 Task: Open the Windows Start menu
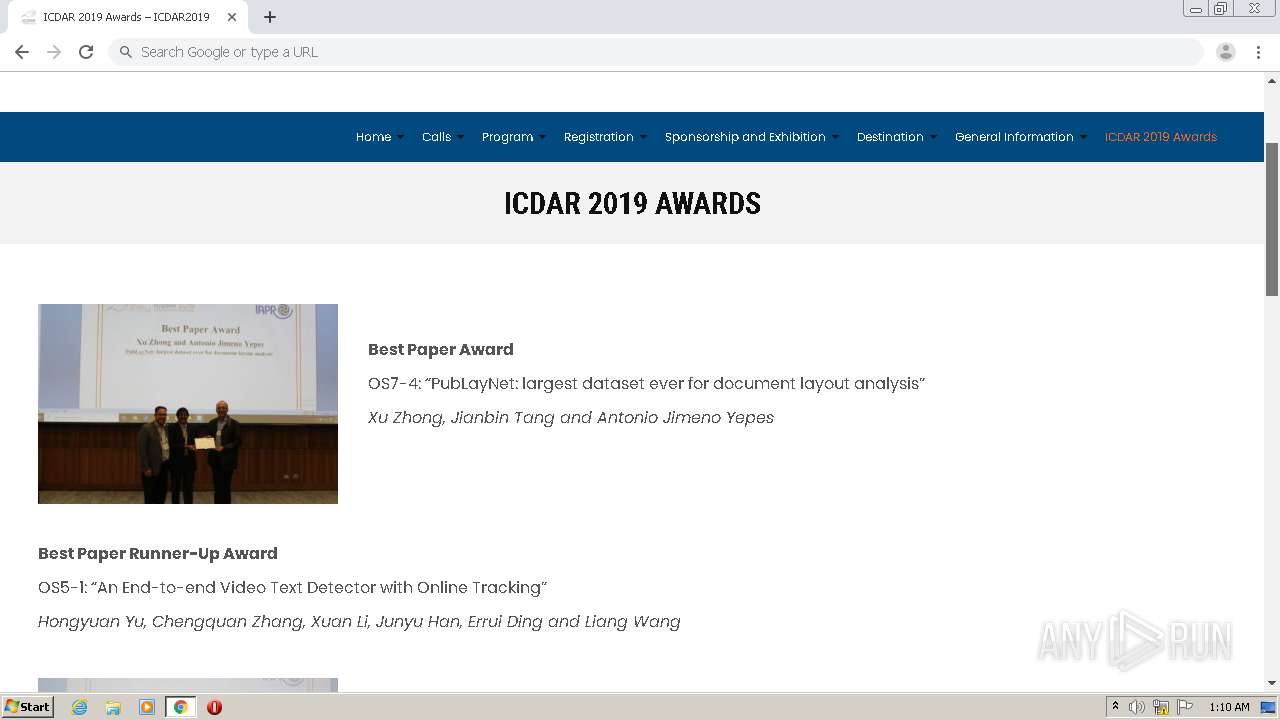[x=28, y=707]
